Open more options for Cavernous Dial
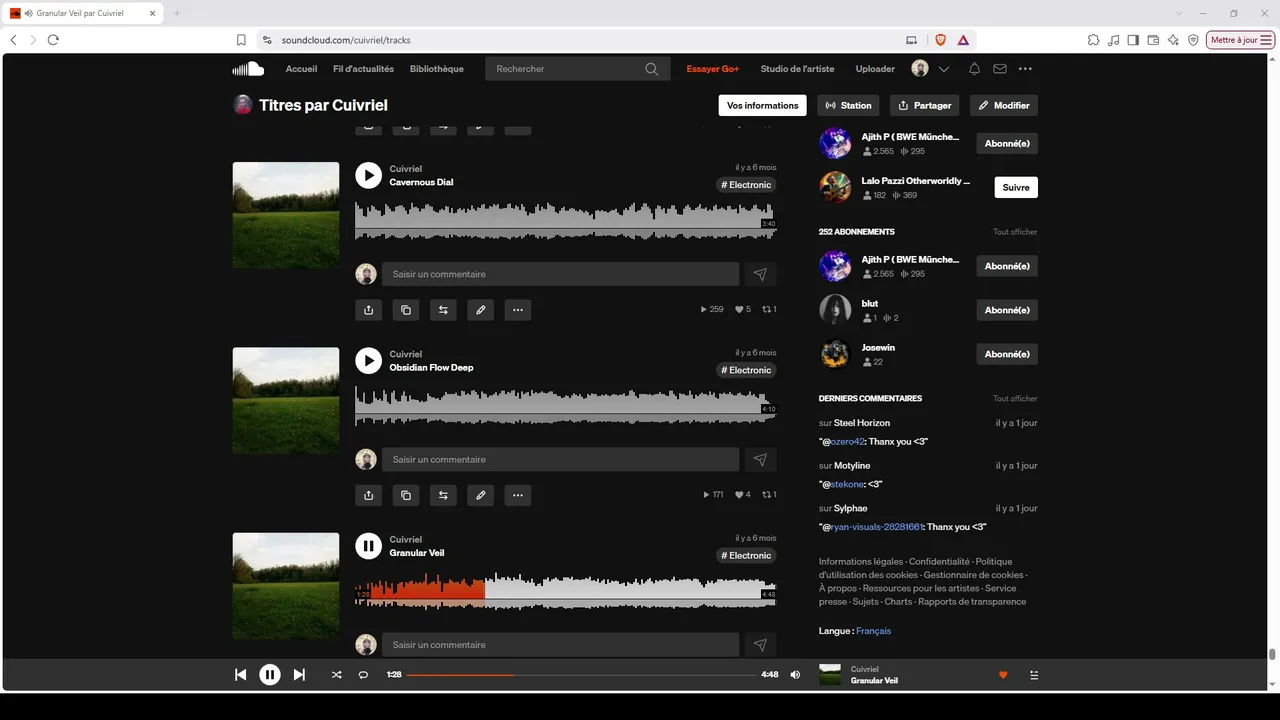 518,310
